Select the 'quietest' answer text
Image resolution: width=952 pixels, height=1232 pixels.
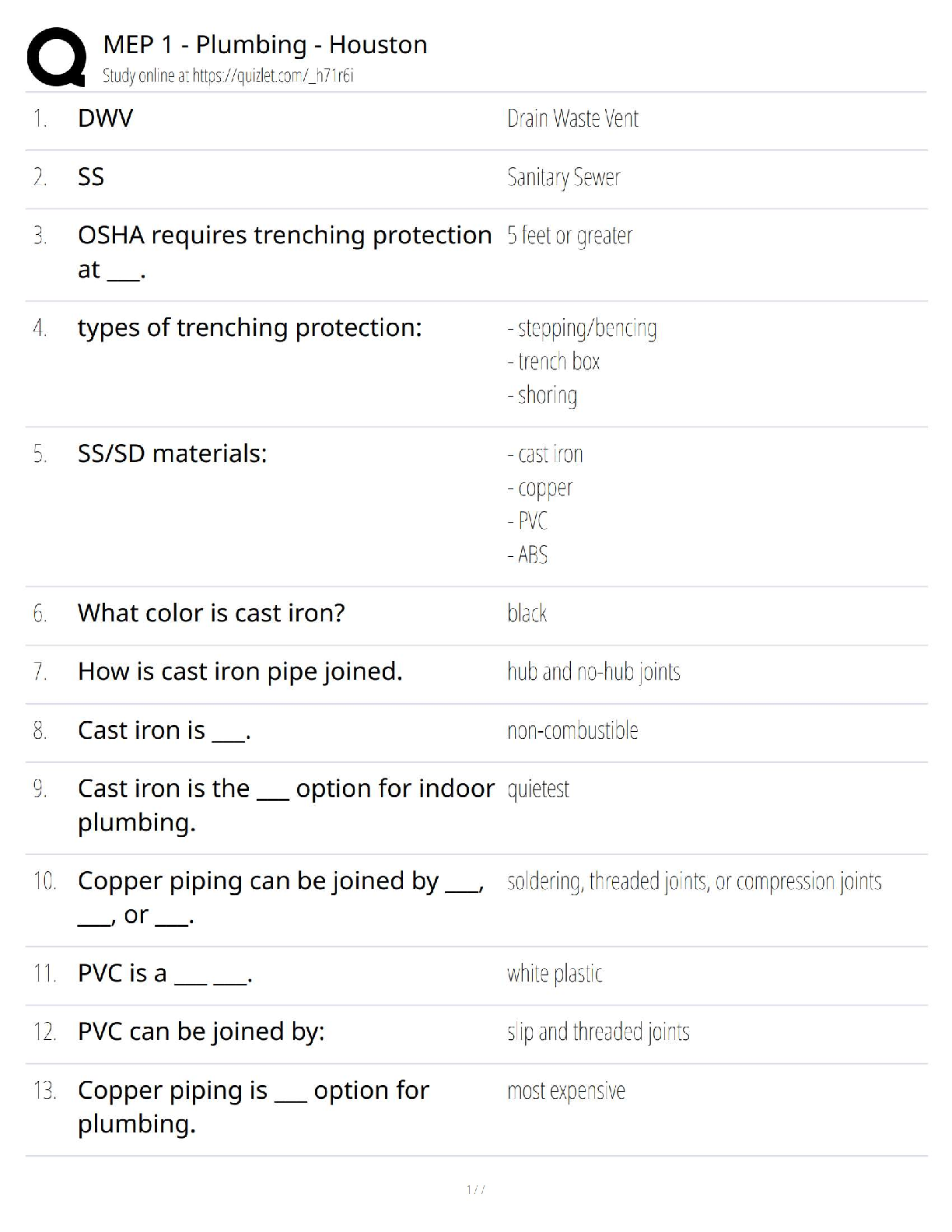click(538, 789)
